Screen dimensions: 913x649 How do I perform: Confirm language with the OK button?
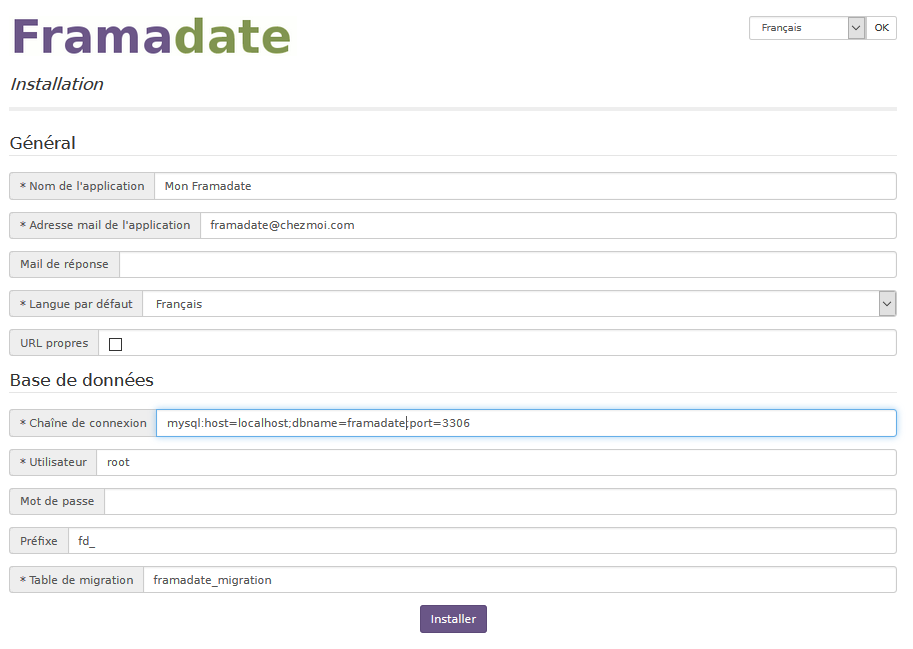[x=882, y=28]
